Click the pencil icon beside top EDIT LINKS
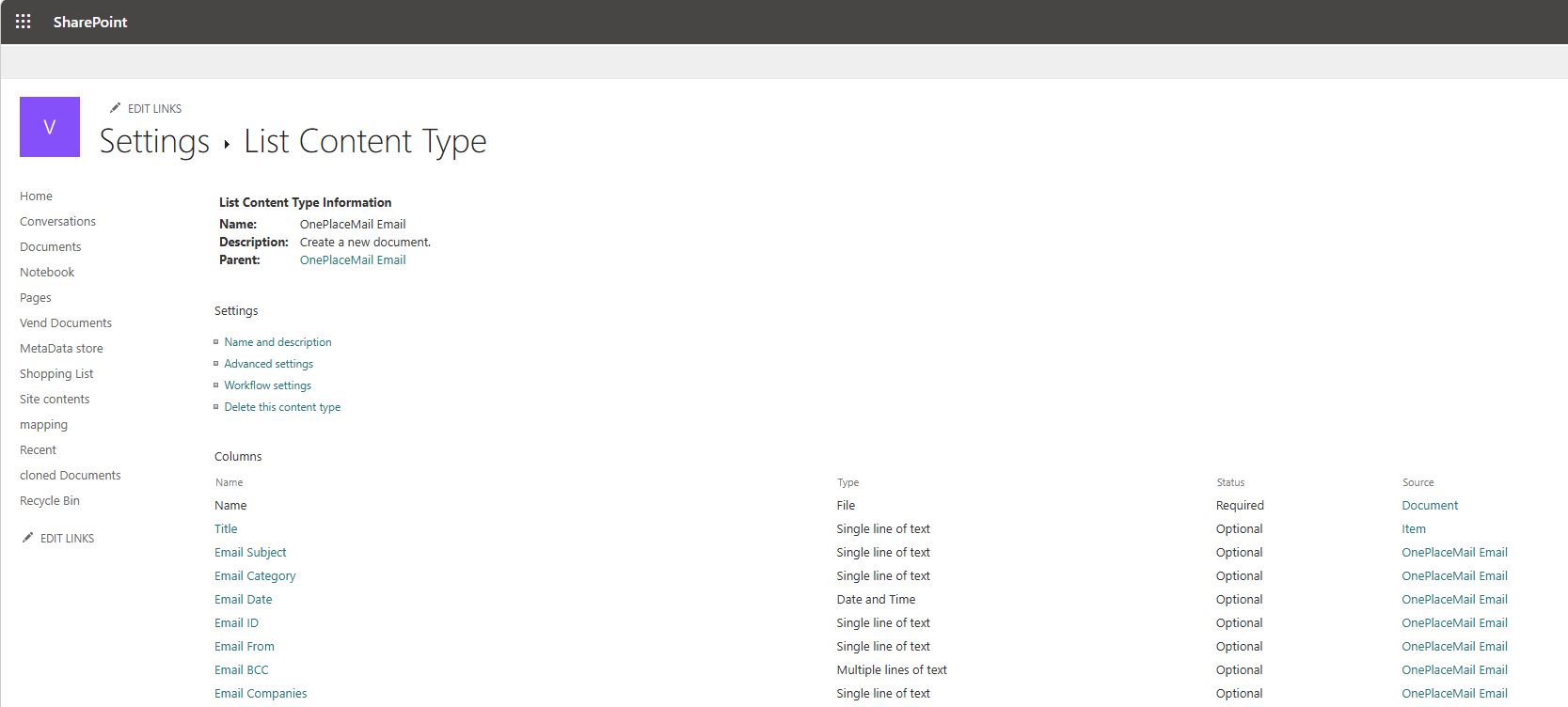Viewport: 1568px width, 707px height. 115,108
